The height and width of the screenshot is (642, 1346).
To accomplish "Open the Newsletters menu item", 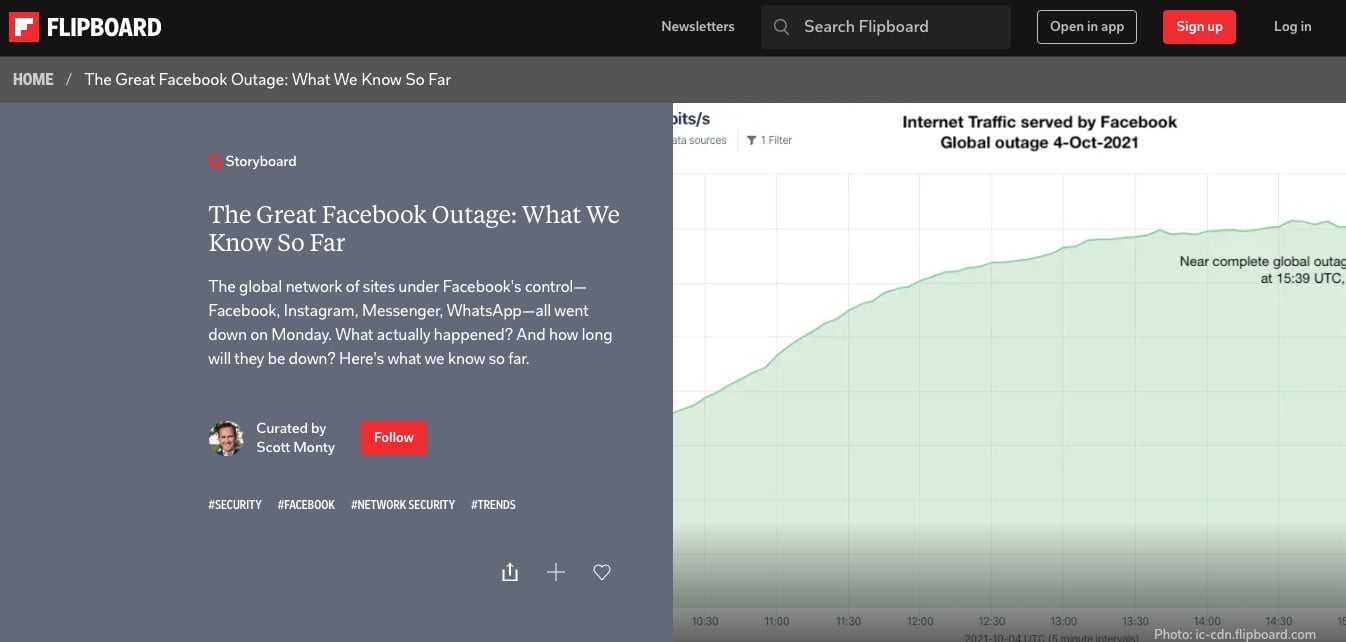I will pyautogui.click(x=698, y=27).
